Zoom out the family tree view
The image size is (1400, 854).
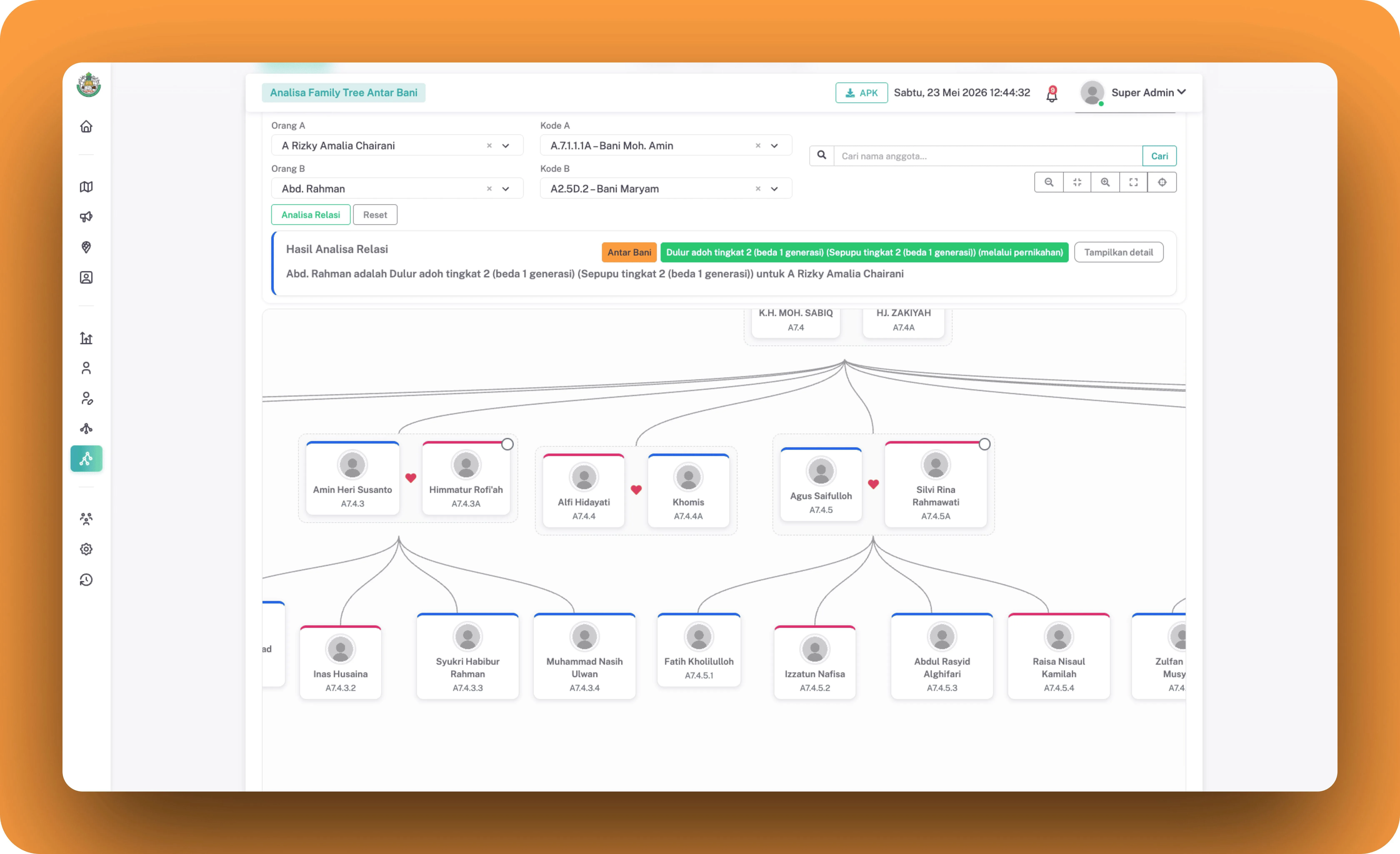tap(1049, 182)
